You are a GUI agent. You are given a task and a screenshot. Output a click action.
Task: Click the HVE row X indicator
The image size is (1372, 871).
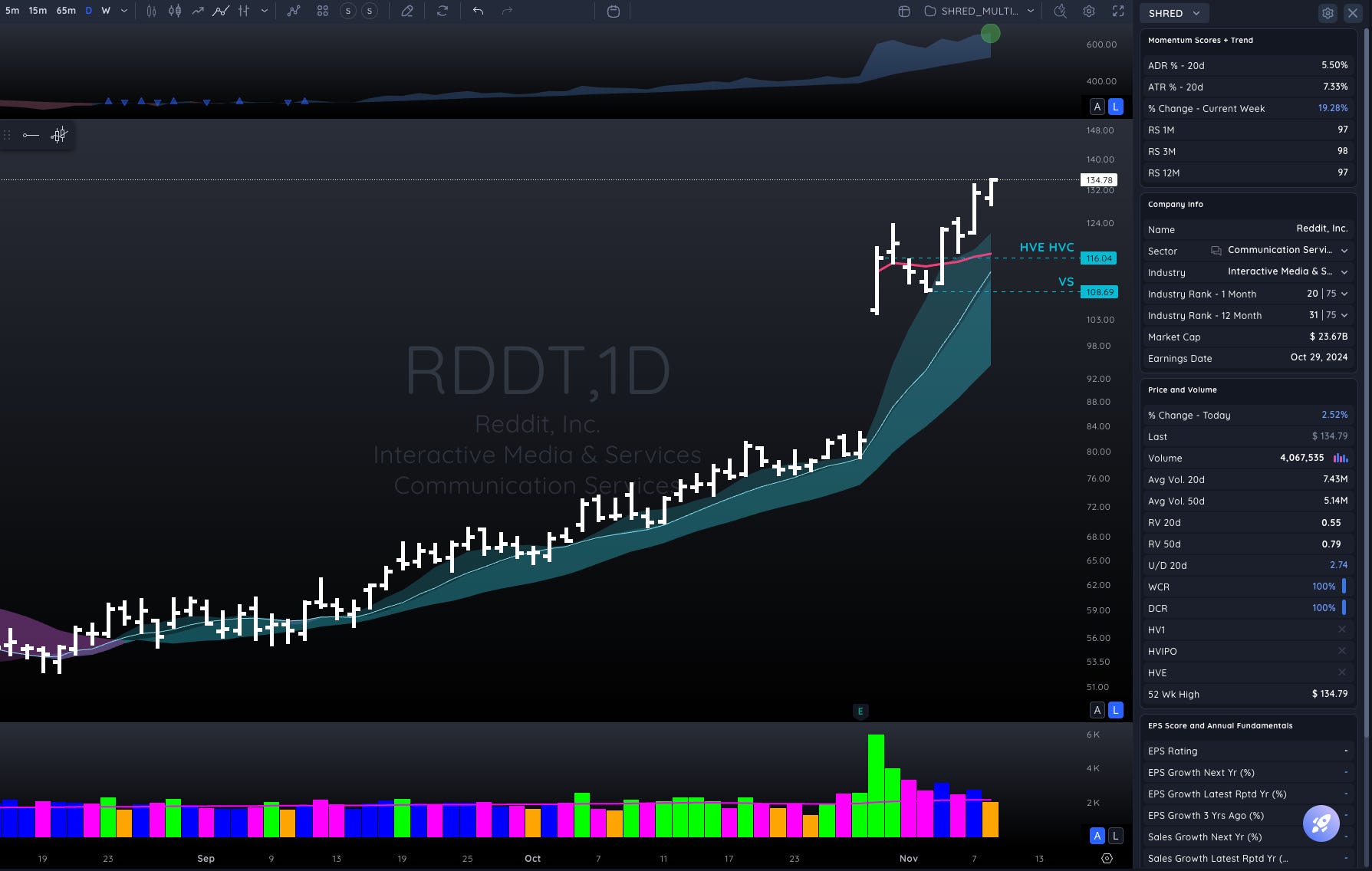[x=1342, y=672]
